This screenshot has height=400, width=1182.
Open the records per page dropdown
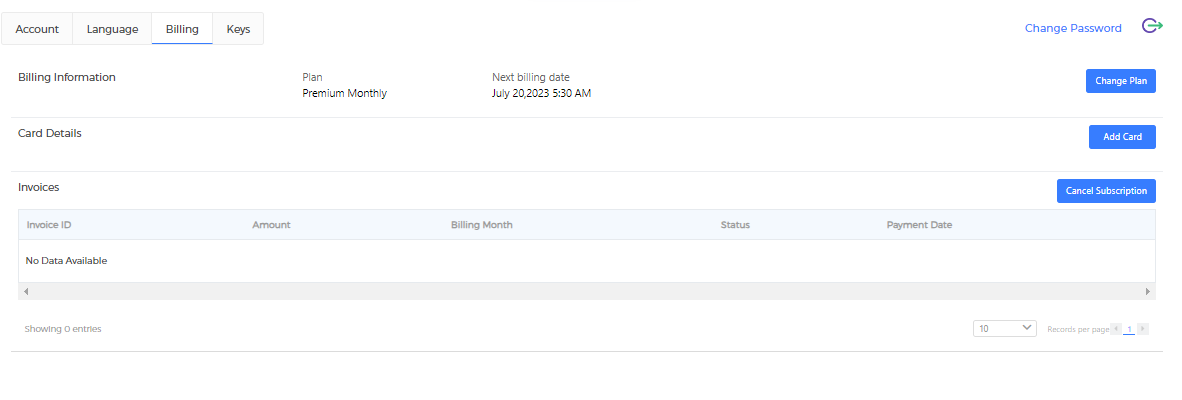(1004, 328)
